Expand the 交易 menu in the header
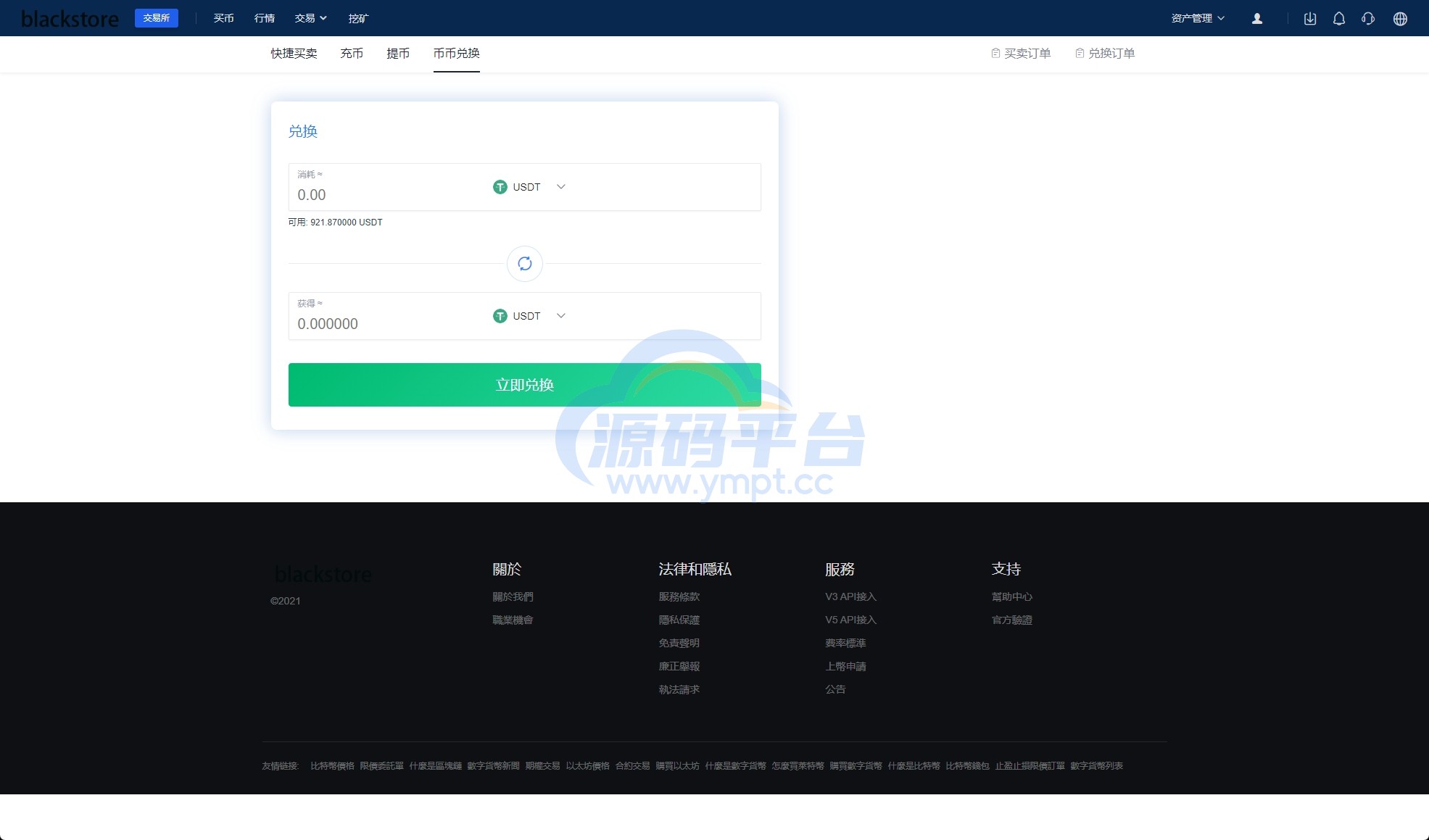 311,18
